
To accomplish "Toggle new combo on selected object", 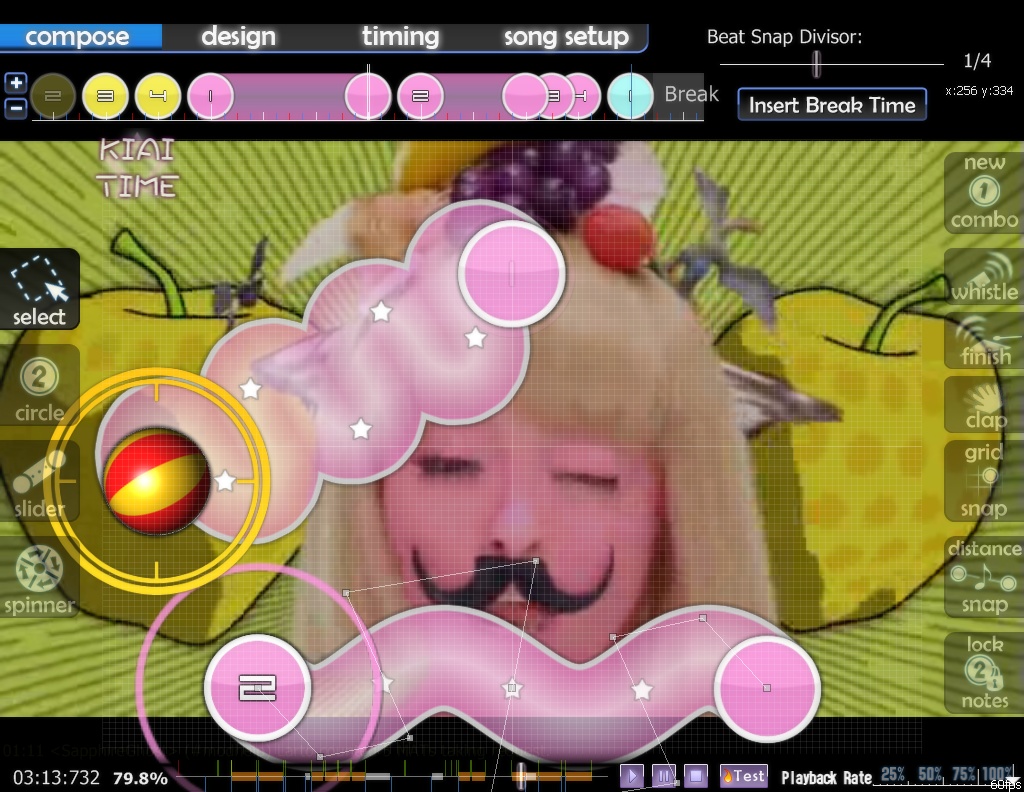I will [x=984, y=193].
